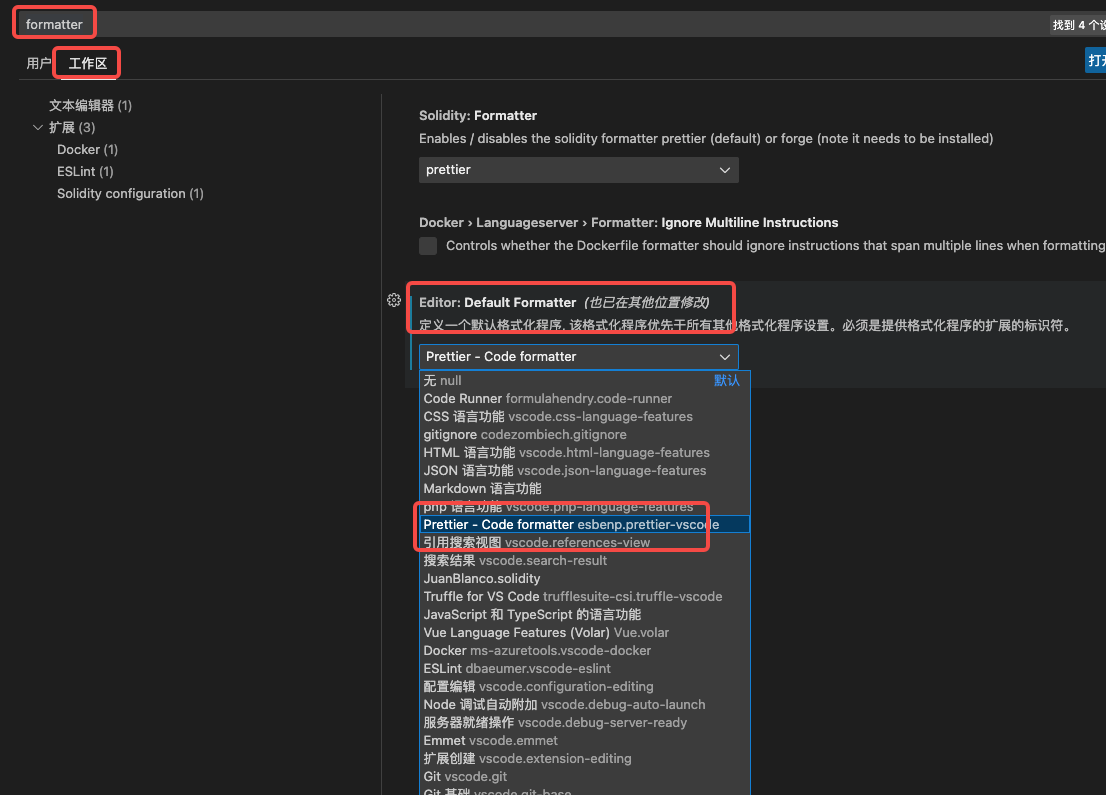Choose 配置编辑 configuration-editing option

pos(585,686)
